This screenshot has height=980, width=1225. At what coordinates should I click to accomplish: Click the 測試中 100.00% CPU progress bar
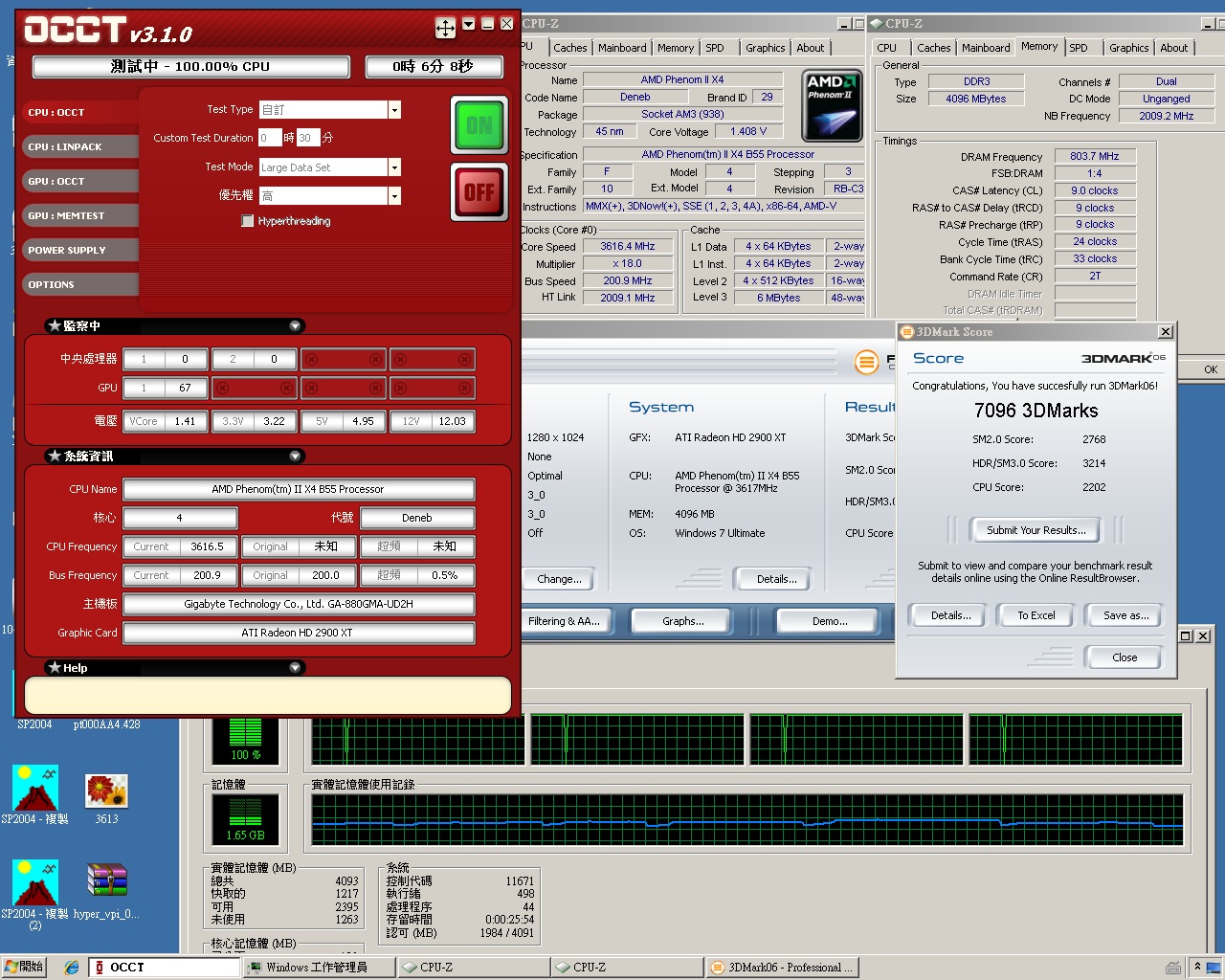(190, 67)
